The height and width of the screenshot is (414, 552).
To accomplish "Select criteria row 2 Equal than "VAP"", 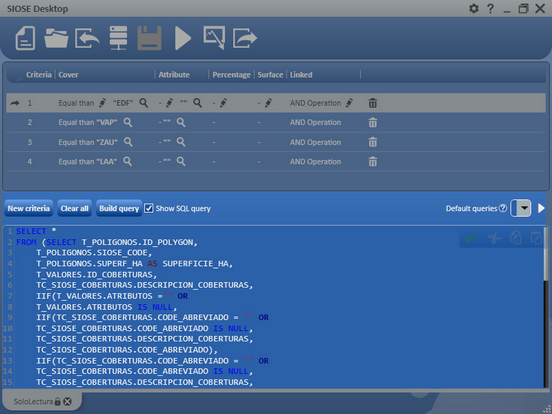I will point(276,123).
